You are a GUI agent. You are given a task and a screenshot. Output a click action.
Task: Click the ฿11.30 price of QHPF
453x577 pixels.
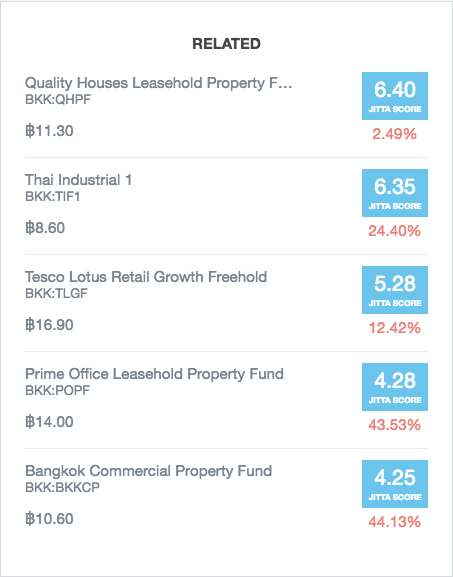coord(49,131)
